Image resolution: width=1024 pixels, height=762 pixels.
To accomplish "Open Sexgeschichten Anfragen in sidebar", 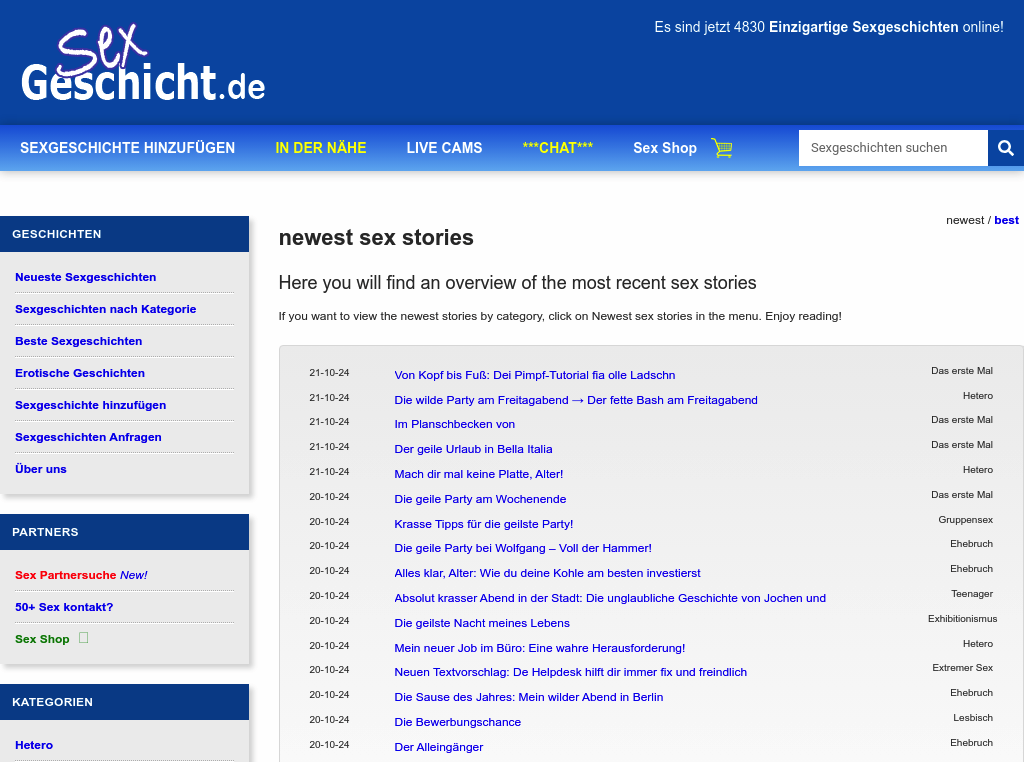I will click(x=88, y=437).
